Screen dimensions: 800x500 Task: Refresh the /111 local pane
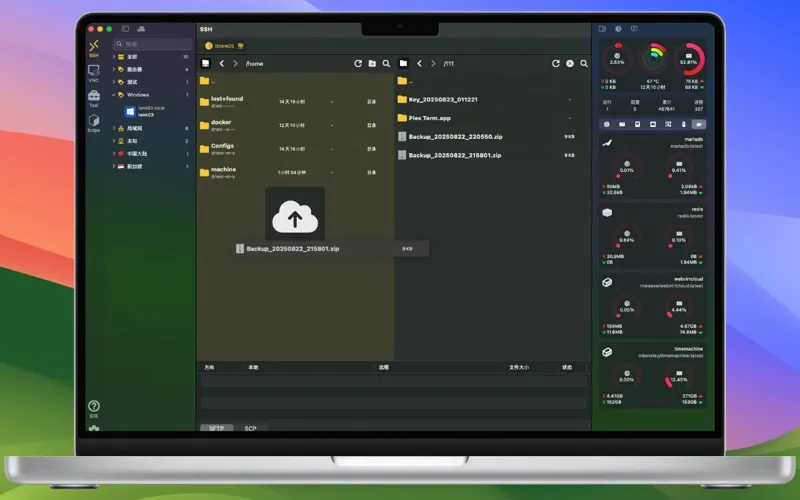(x=556, y=63)
